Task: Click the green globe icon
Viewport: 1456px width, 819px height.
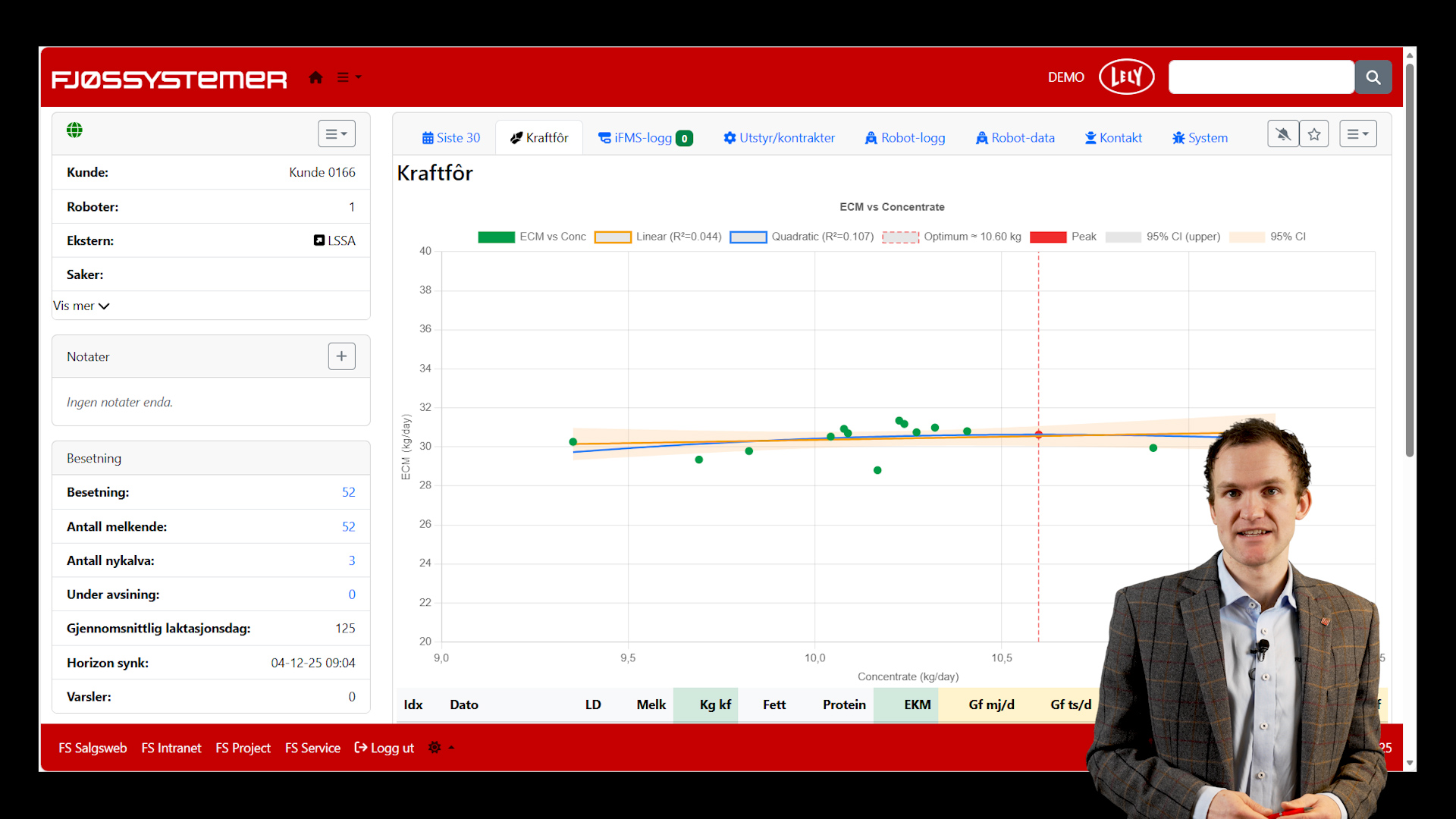Action: (74, 130)
